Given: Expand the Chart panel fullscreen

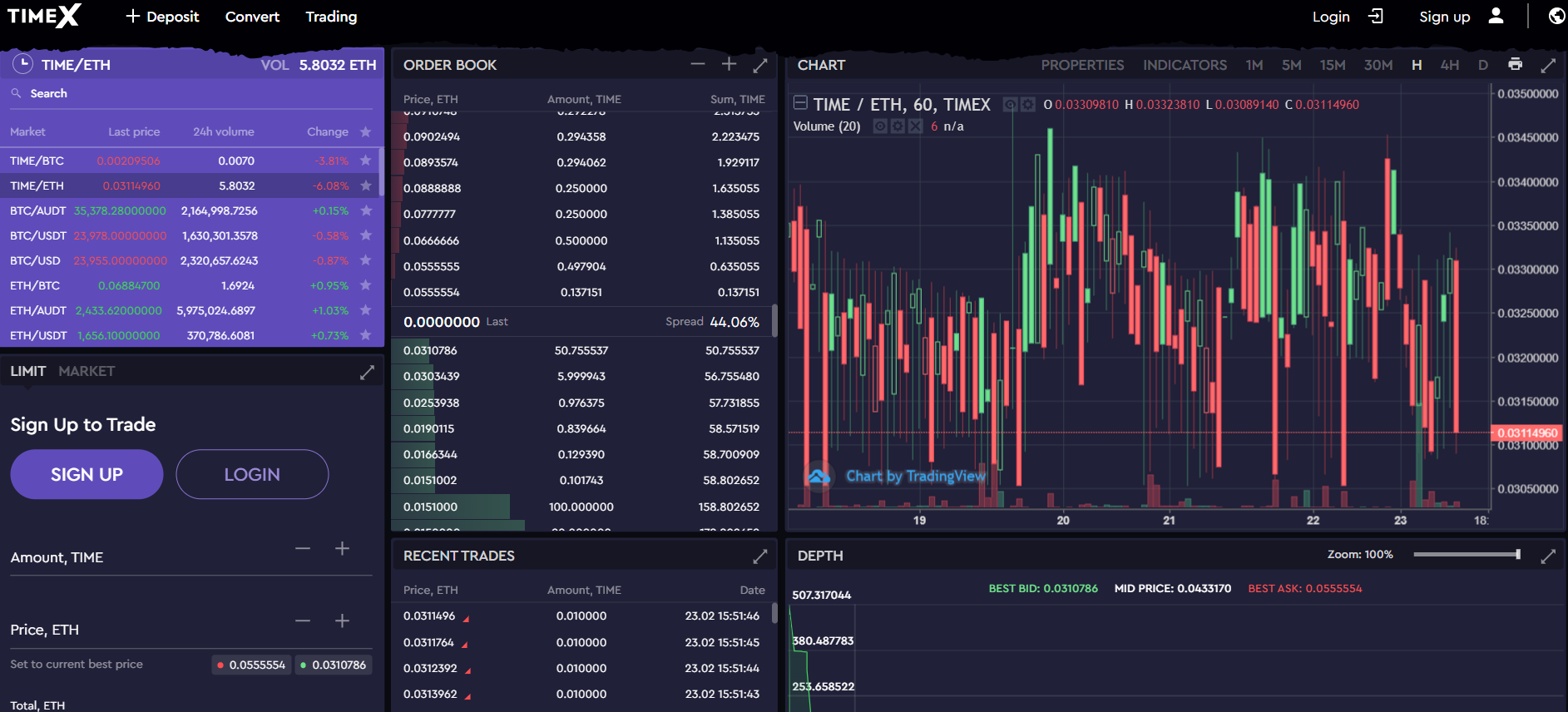Looking at the screenshot, I should (x=1548, y=64).
